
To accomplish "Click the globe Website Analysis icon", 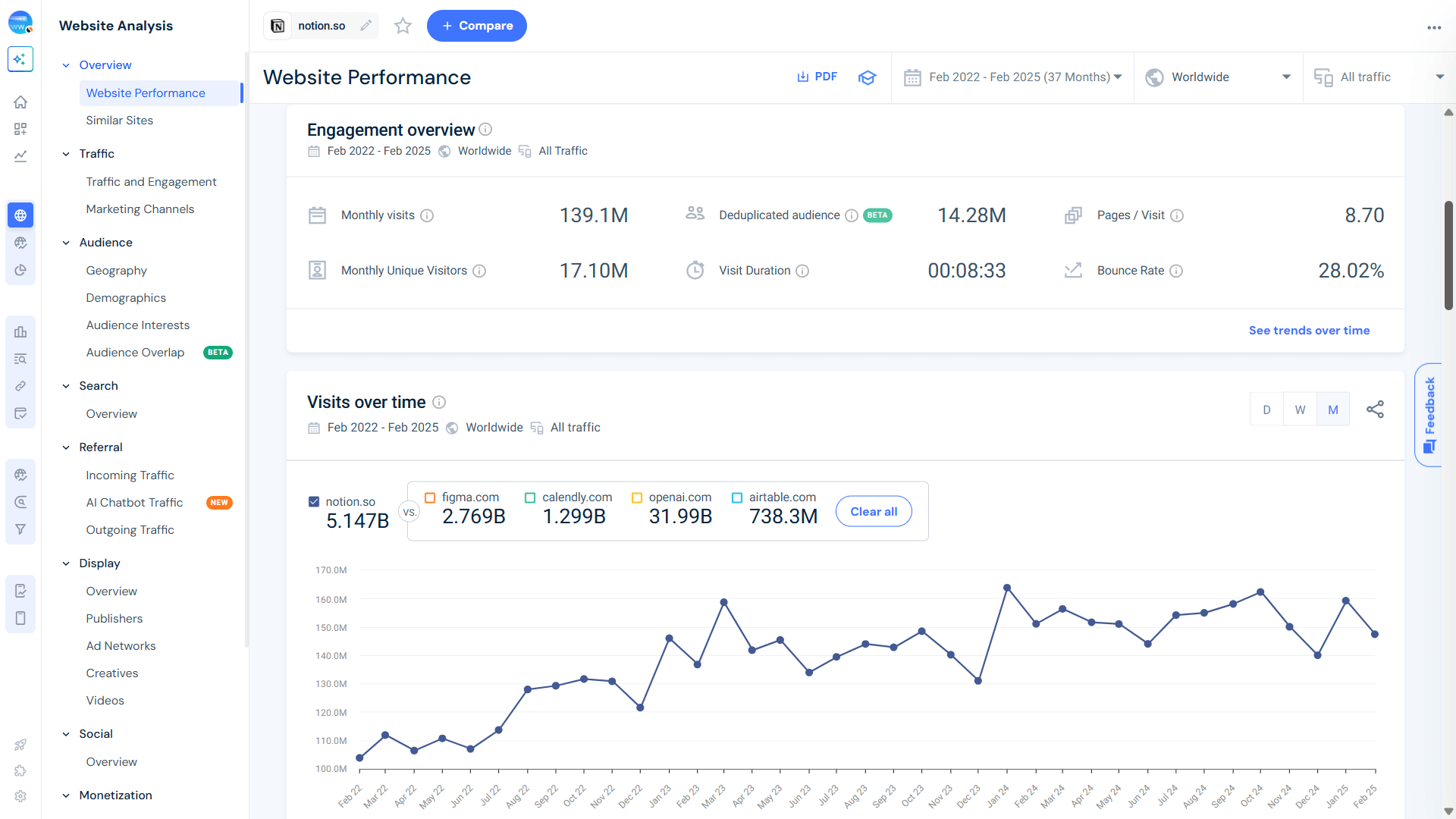I will point(20,215).
